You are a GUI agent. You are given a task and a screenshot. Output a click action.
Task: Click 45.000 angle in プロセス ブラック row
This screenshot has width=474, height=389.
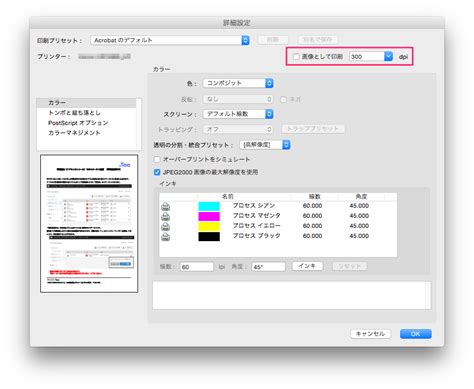359,236
